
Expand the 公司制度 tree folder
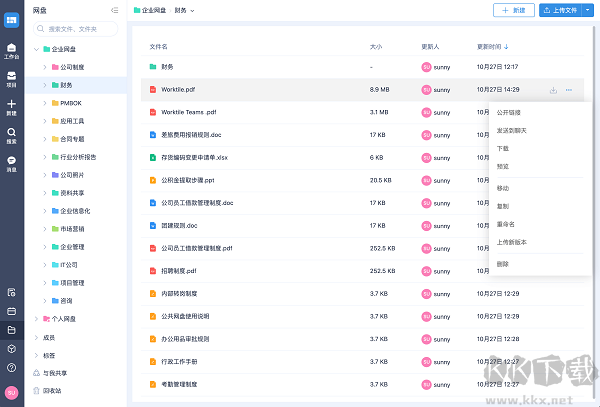coord(44,67)
